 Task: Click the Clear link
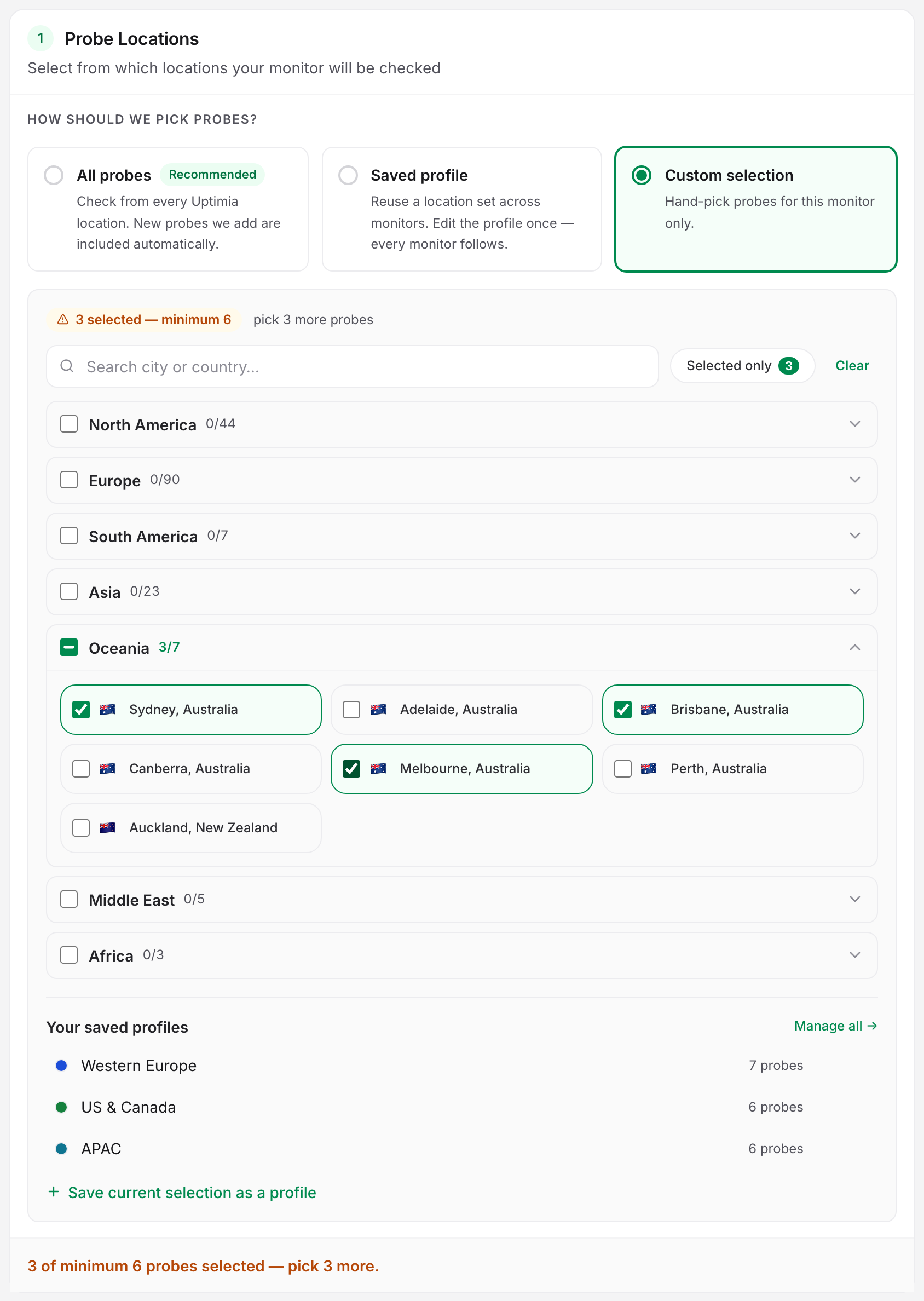851,365
